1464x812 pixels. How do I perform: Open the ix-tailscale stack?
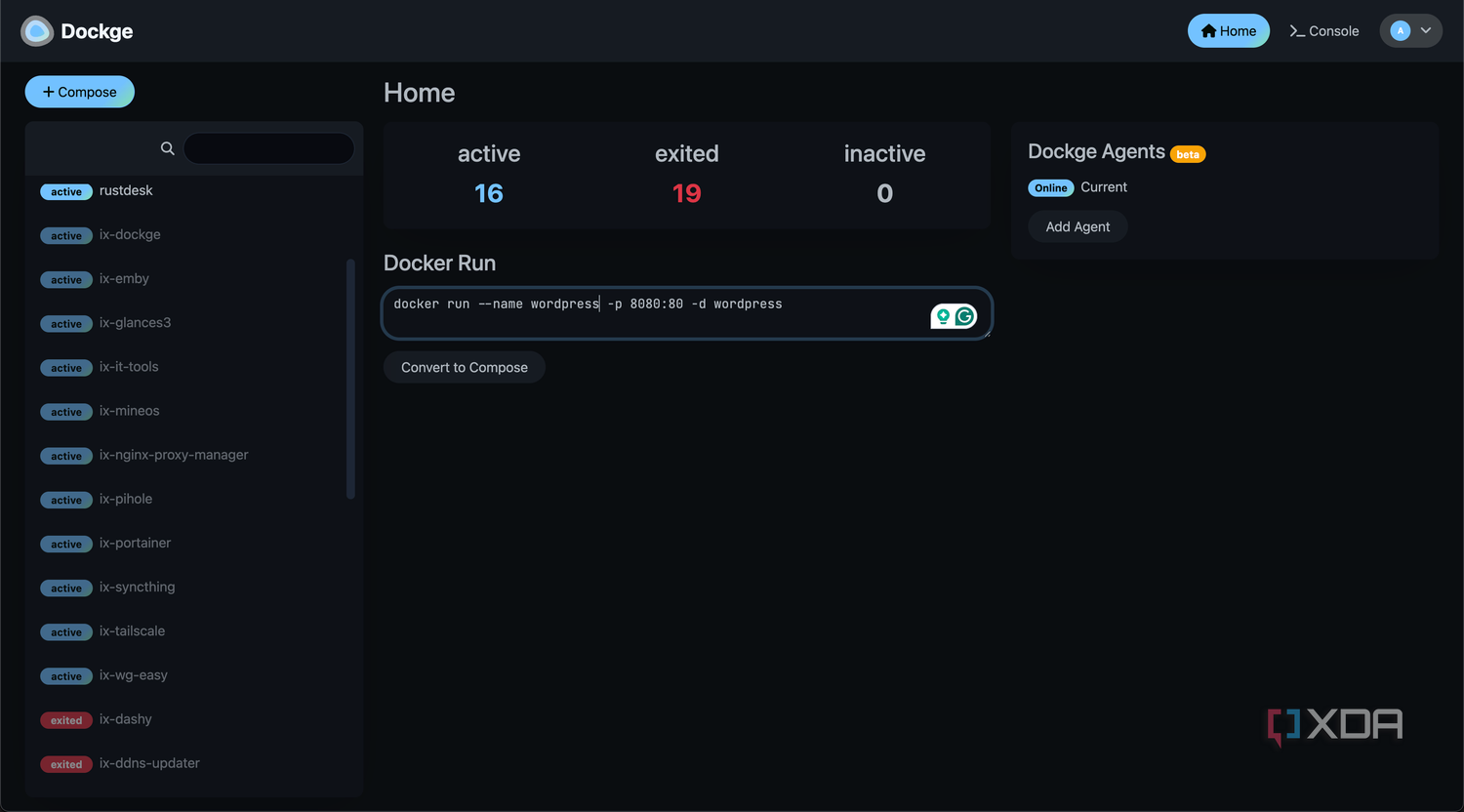click(193, 630)
